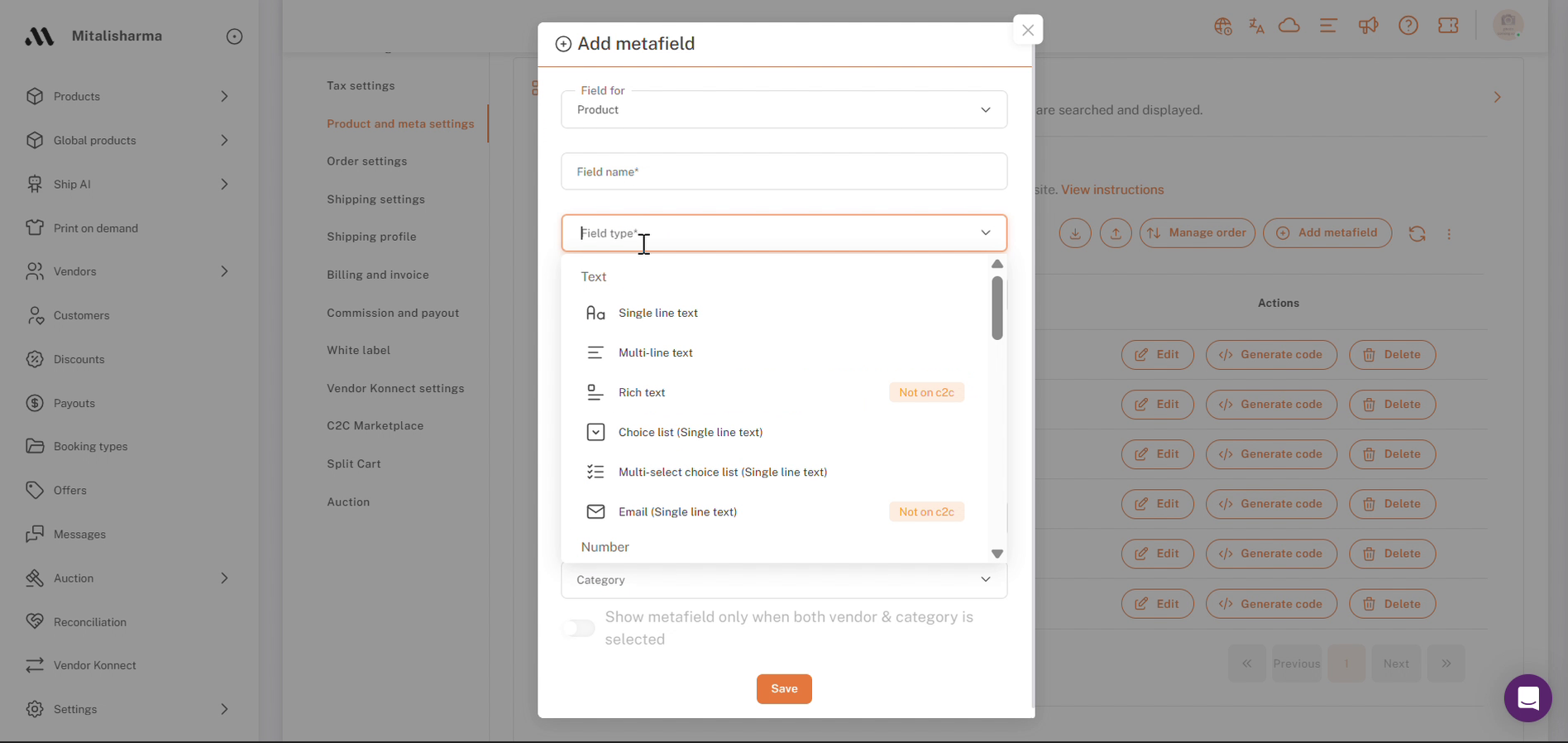Open Tax settings
The image size is (1568, 743).
[x=361, y=86]
